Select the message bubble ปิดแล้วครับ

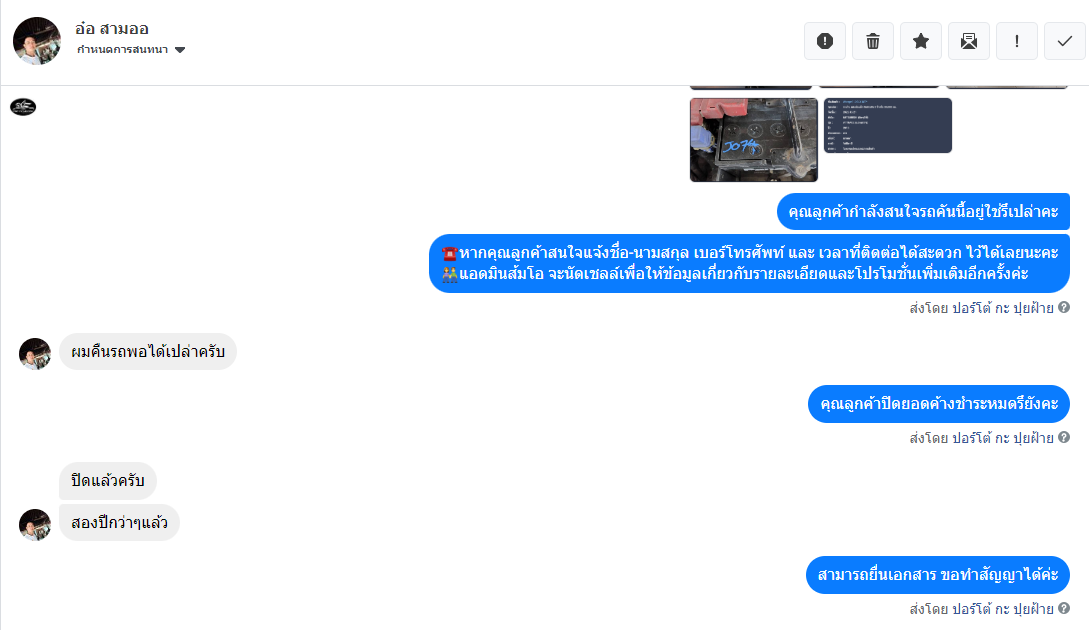point(108,481)
